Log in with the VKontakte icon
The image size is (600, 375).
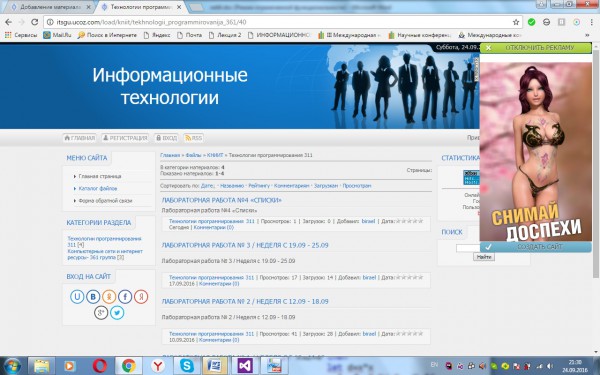coord(93,297)
